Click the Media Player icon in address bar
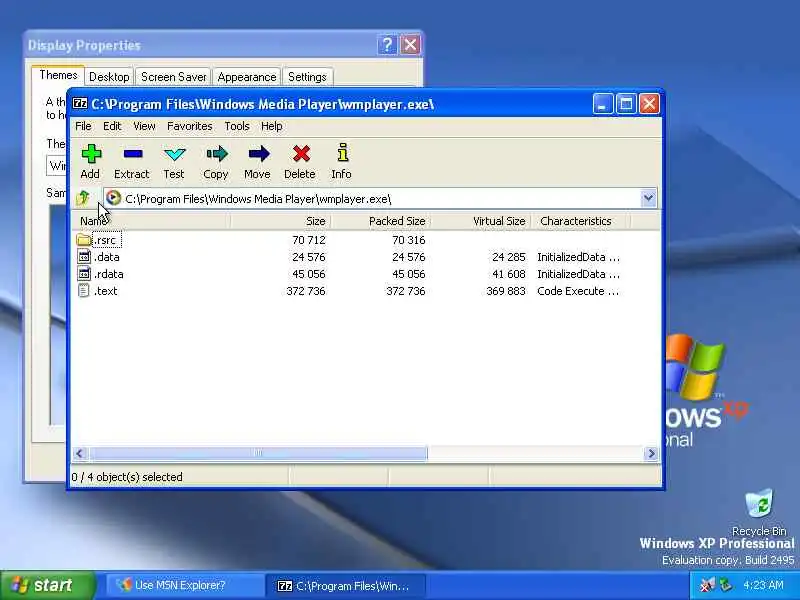Screen dimensions: 800x600 [113, 198]
